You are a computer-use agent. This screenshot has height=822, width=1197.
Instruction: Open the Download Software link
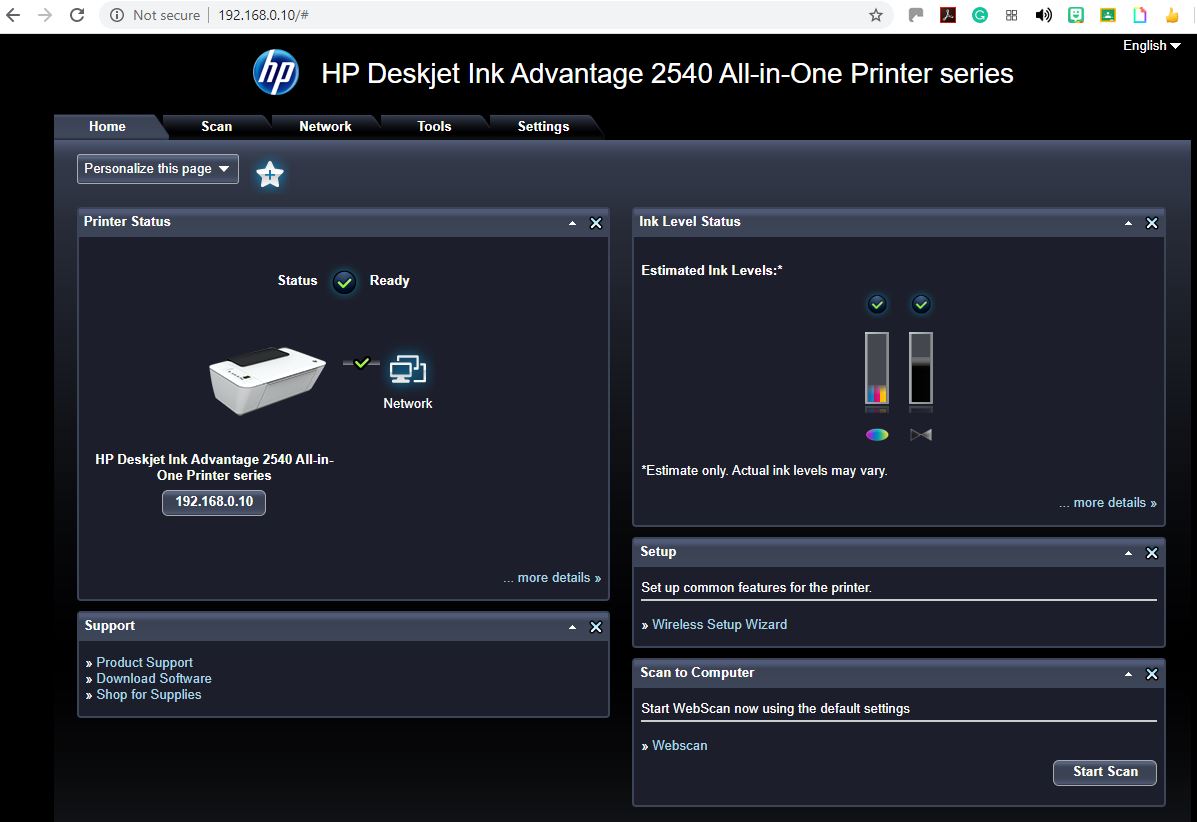pos(153,679)
